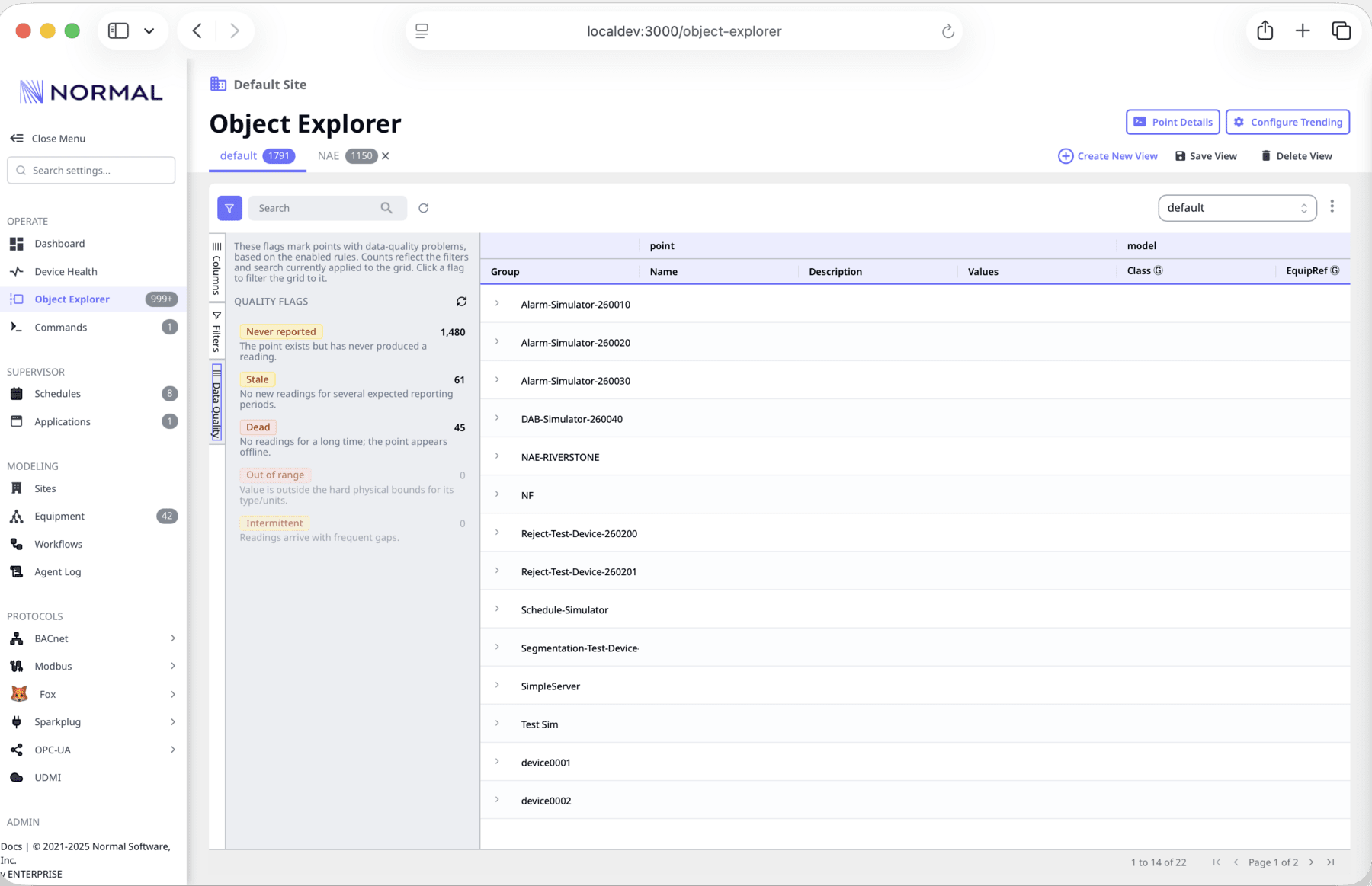Go to the next results page
The height and width of the screenshot is (886, 1372).
[1312, 862]
